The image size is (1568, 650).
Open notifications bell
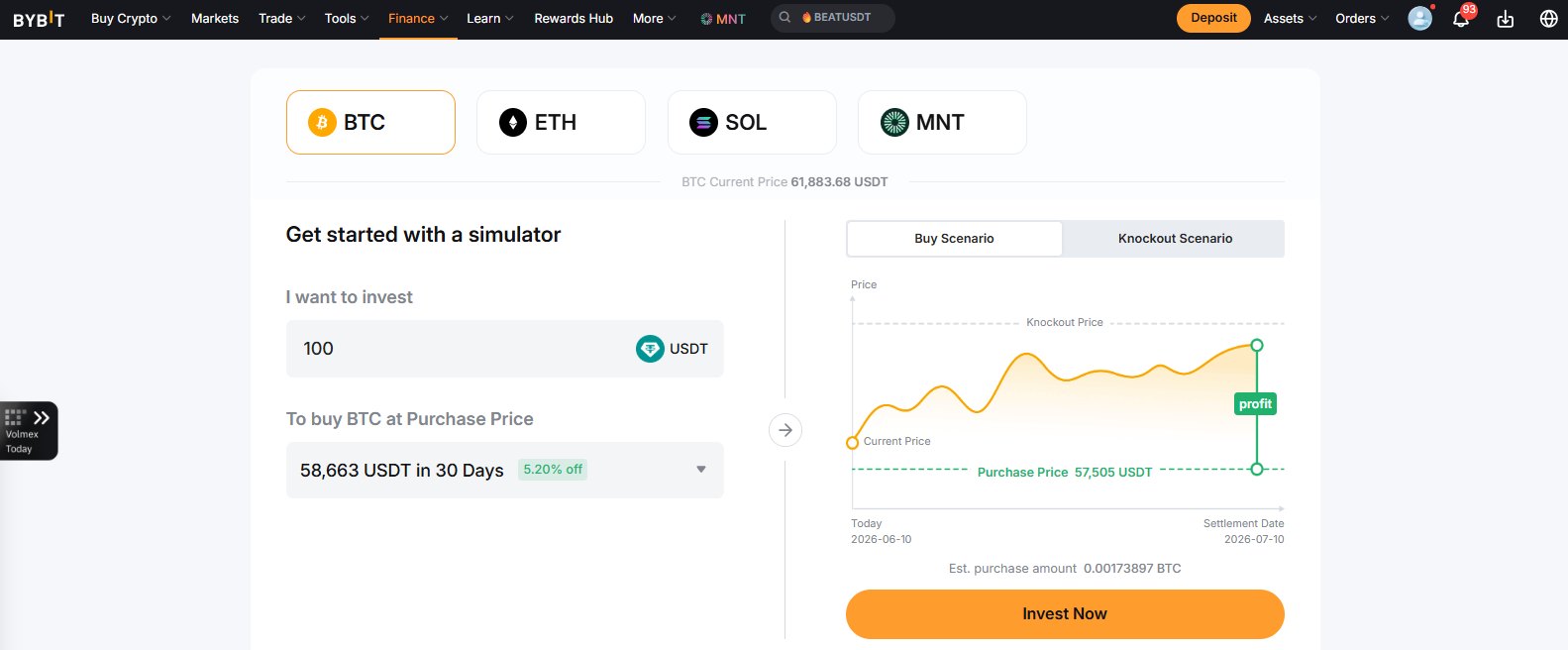tap(1461, 19)
